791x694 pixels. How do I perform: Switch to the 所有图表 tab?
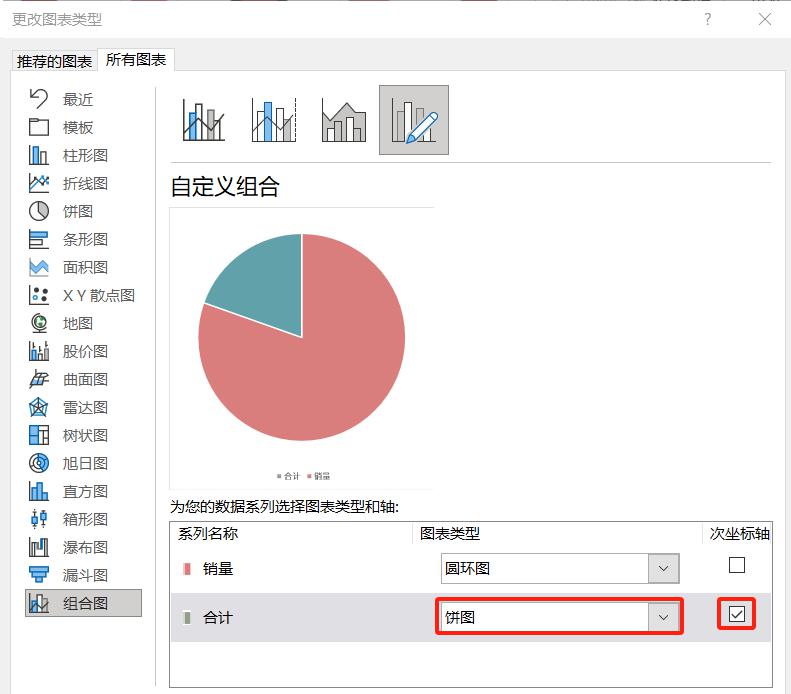pos(136,60)
